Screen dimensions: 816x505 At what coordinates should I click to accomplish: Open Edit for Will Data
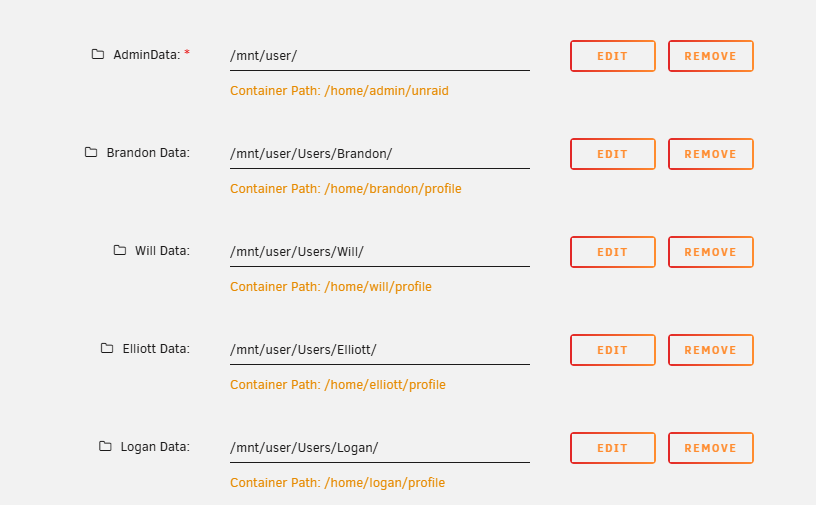(613, 252)
